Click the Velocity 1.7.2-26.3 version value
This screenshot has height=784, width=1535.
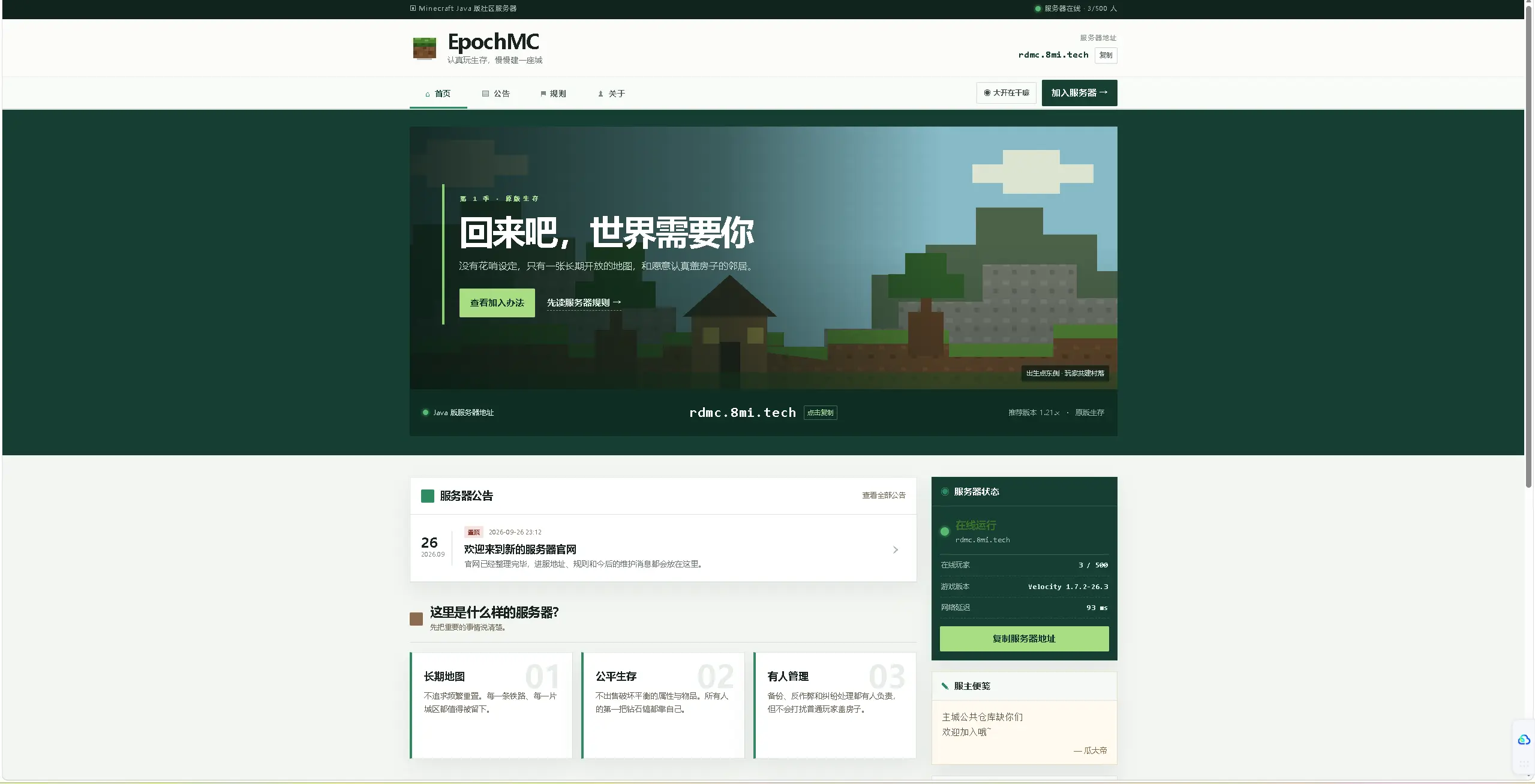click(1068, 587)
